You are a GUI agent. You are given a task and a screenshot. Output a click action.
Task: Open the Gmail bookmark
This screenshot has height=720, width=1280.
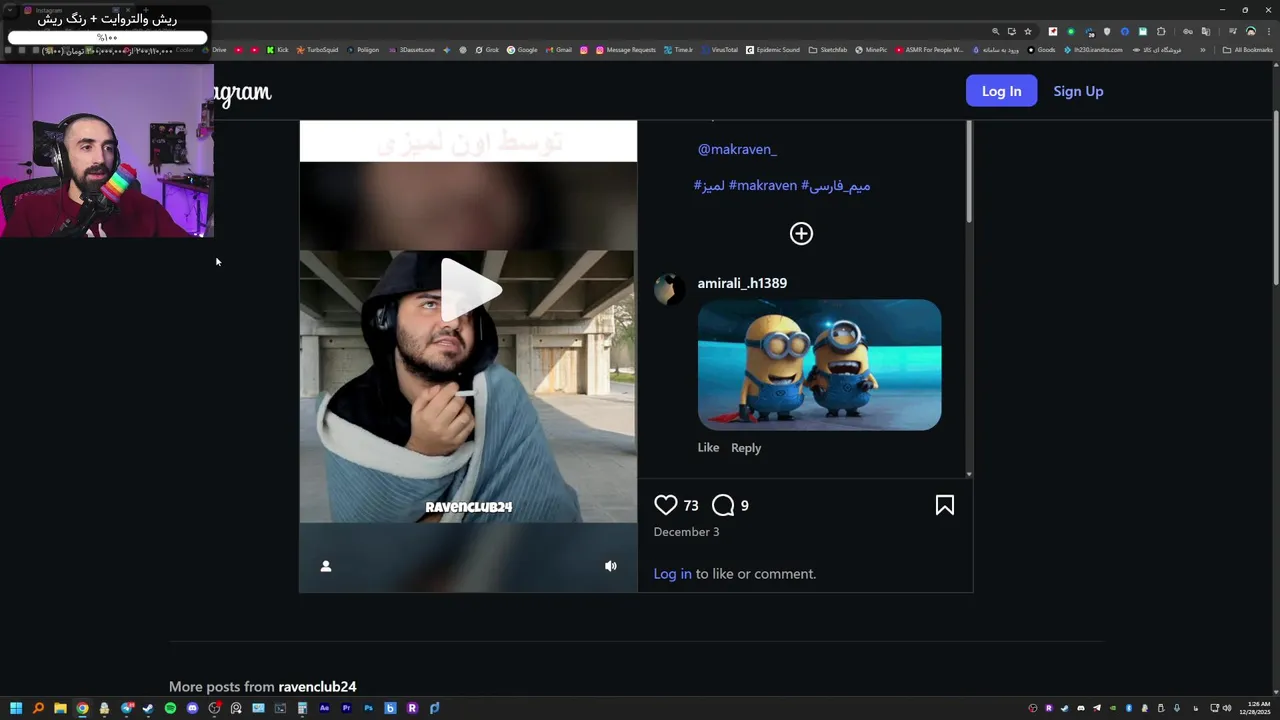point(560,50)
